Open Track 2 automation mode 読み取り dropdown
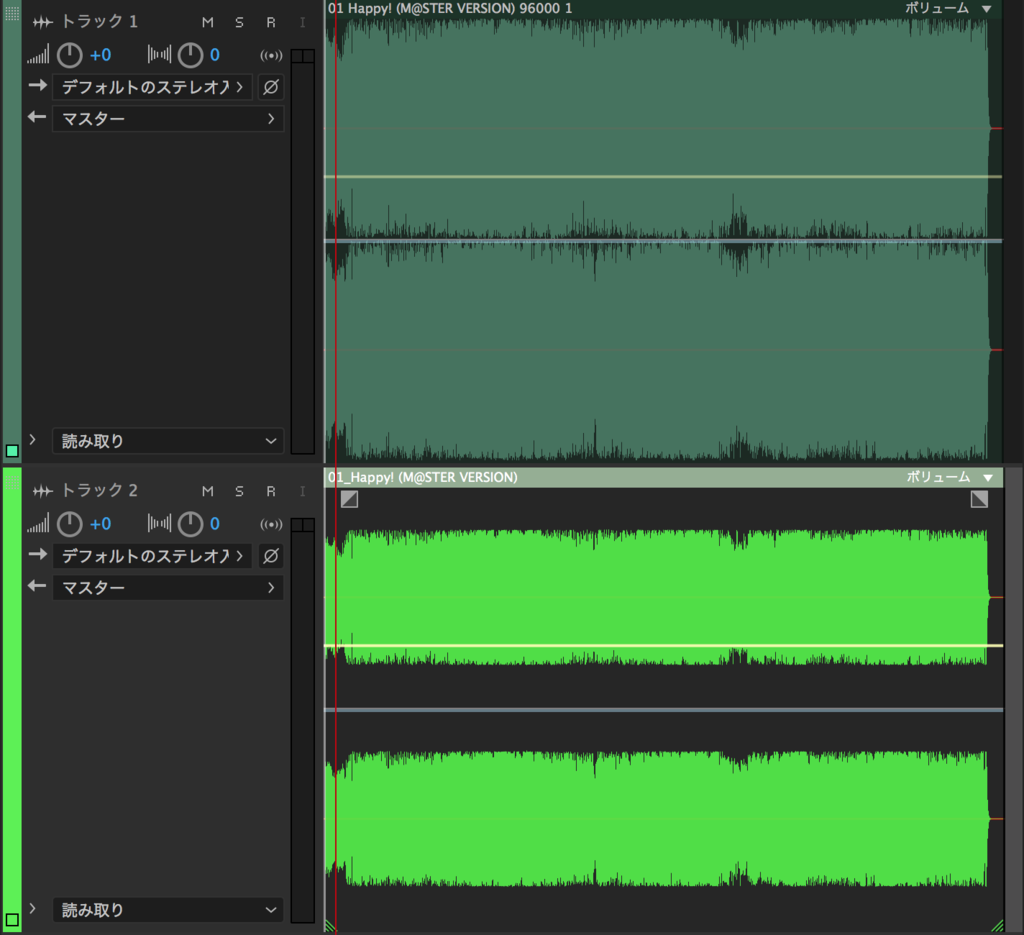This screenshot has height=935, width=1024. tap(168, 910)
